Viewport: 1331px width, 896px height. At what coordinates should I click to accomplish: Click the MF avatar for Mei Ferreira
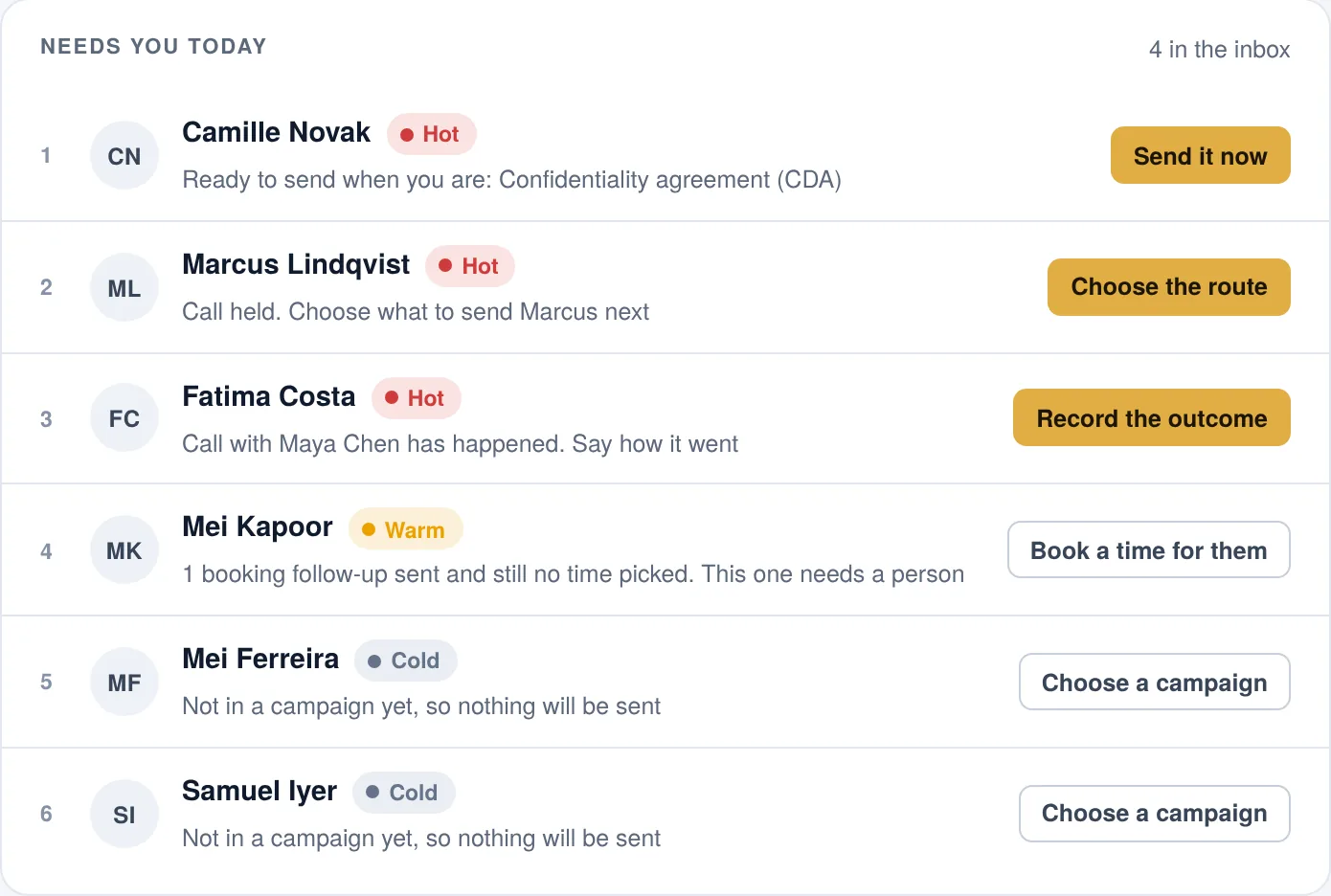(124, 683)
